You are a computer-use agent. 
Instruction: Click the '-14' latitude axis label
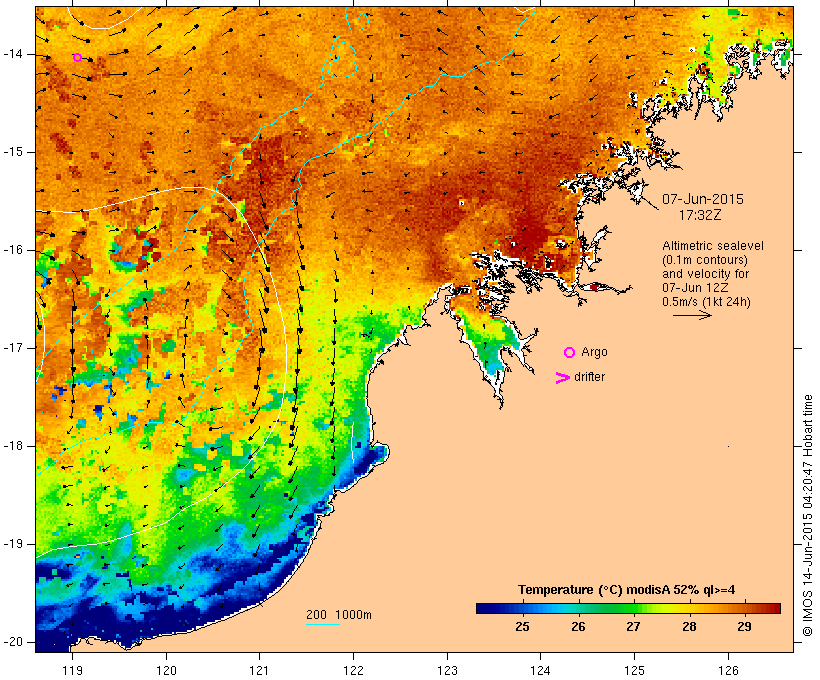click(x=13, y=54)
